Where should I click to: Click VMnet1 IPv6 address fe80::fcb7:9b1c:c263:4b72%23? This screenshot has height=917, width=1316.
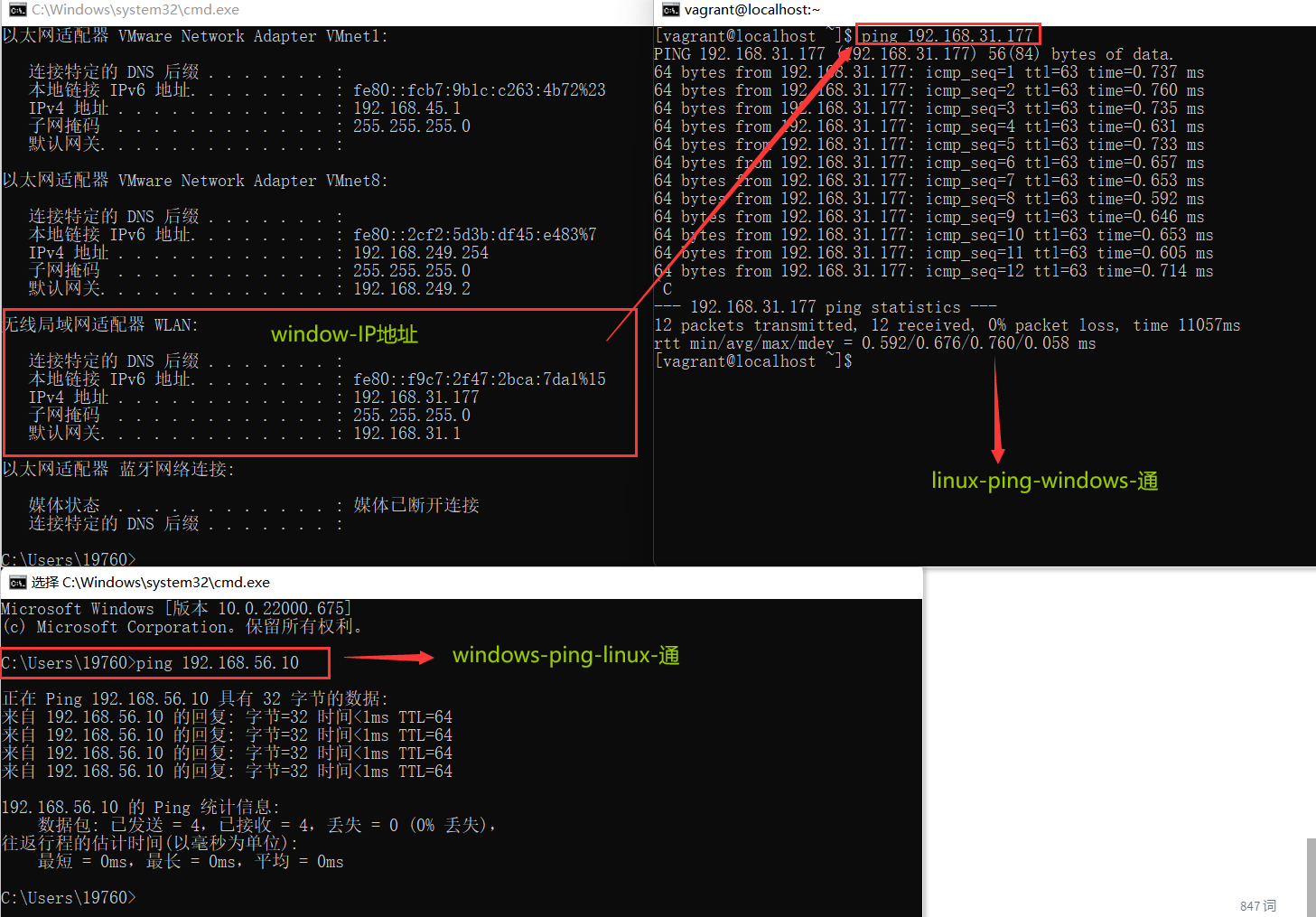click(x=480, y=90)
